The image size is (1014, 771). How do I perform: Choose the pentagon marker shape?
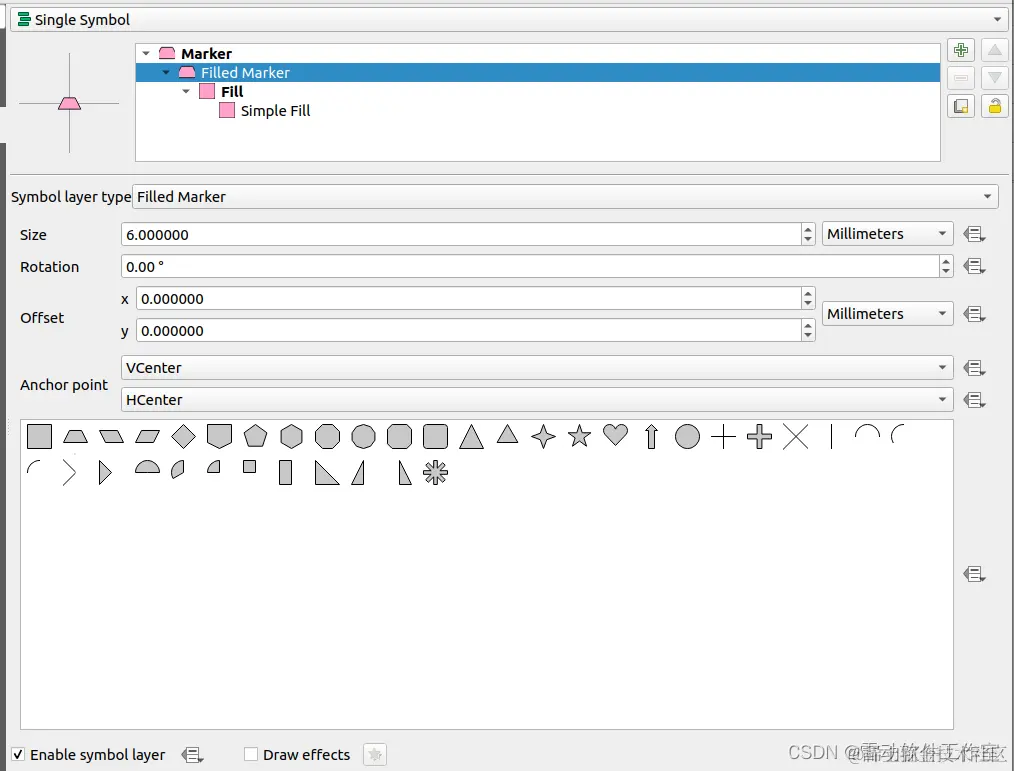coord(255,437)
